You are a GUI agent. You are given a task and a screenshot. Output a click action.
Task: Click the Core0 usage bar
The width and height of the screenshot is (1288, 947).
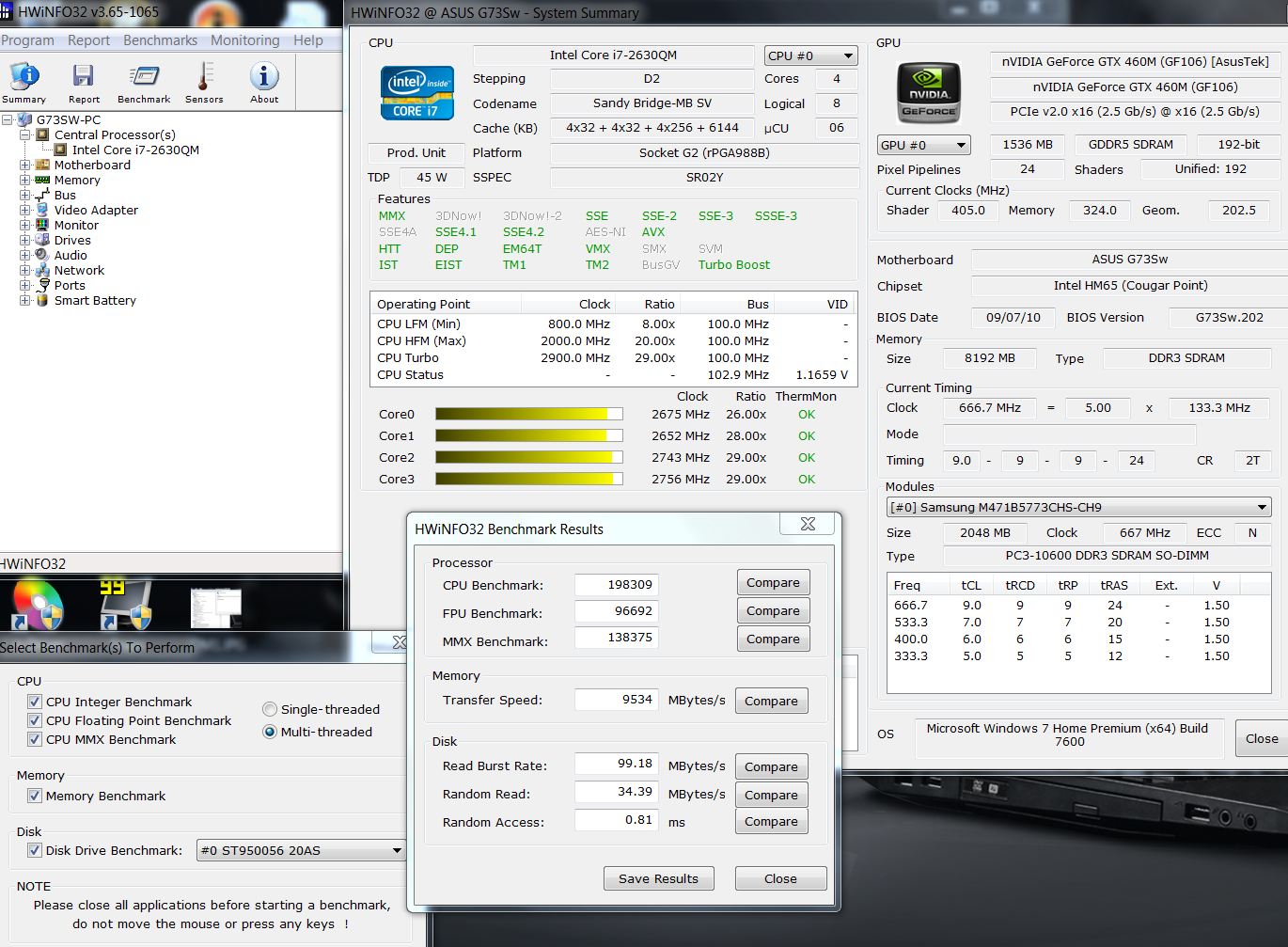click(x=528, y=414)
